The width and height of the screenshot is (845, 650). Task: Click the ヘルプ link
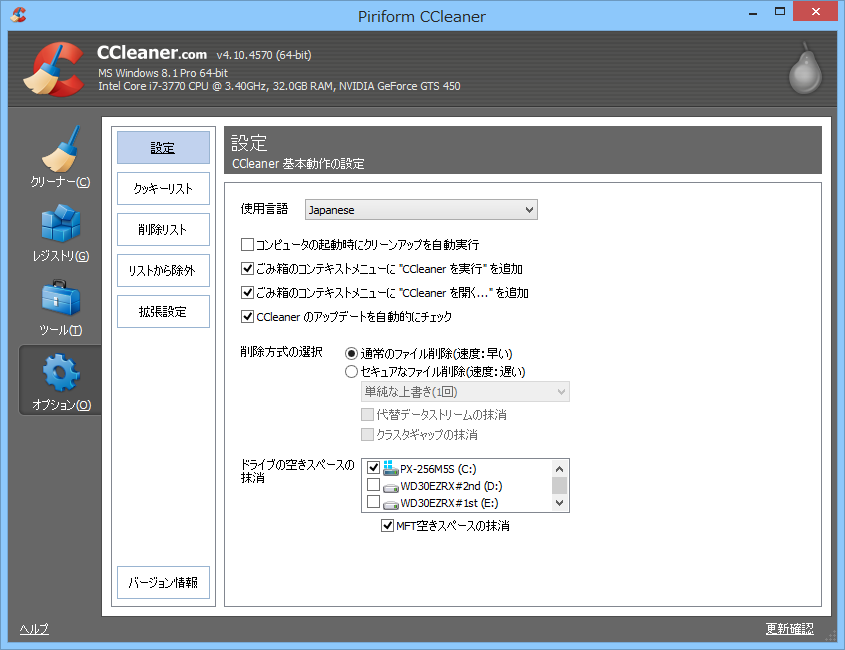(x=34, y=629)
